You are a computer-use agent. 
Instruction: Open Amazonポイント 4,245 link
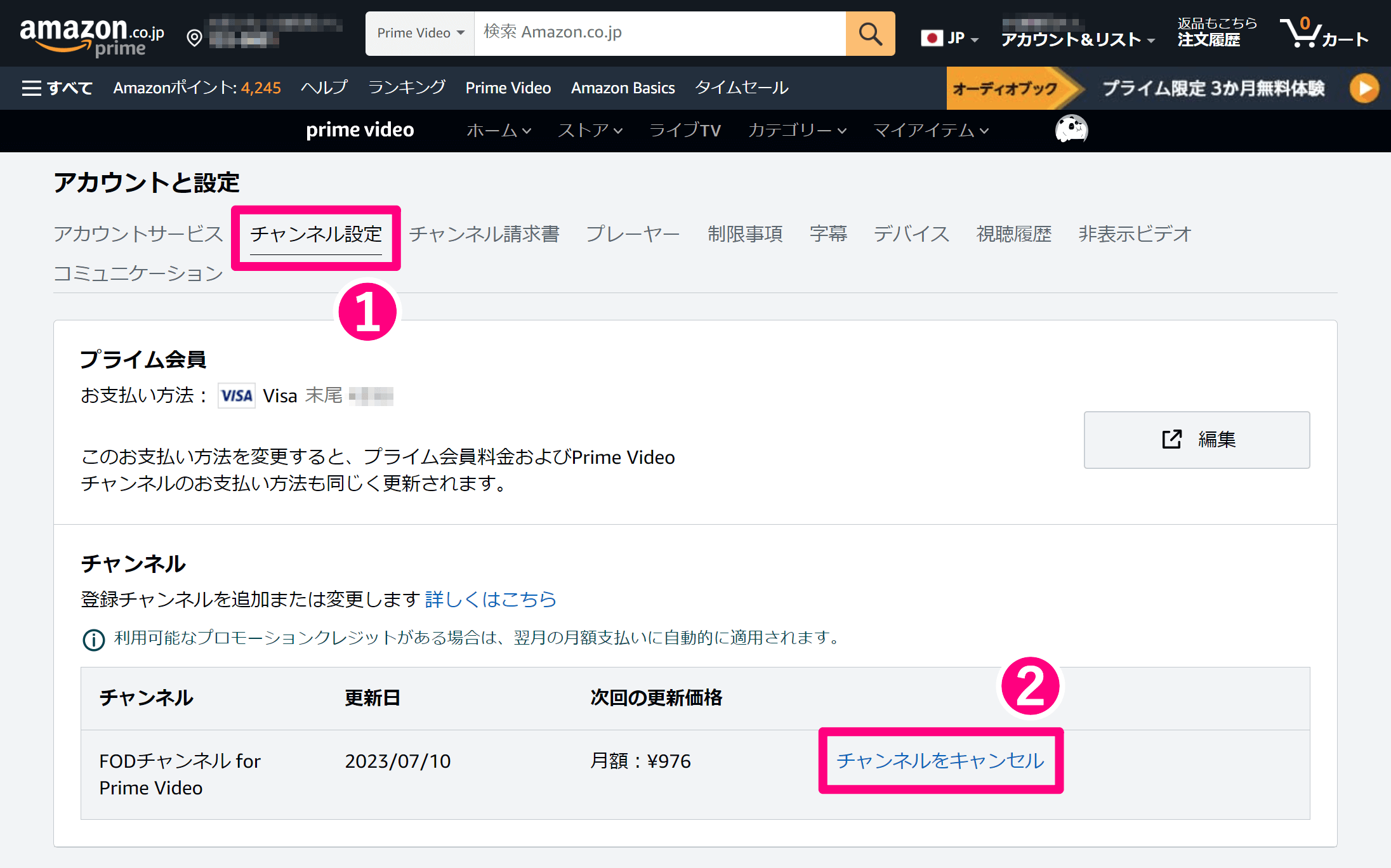[197, 88]
